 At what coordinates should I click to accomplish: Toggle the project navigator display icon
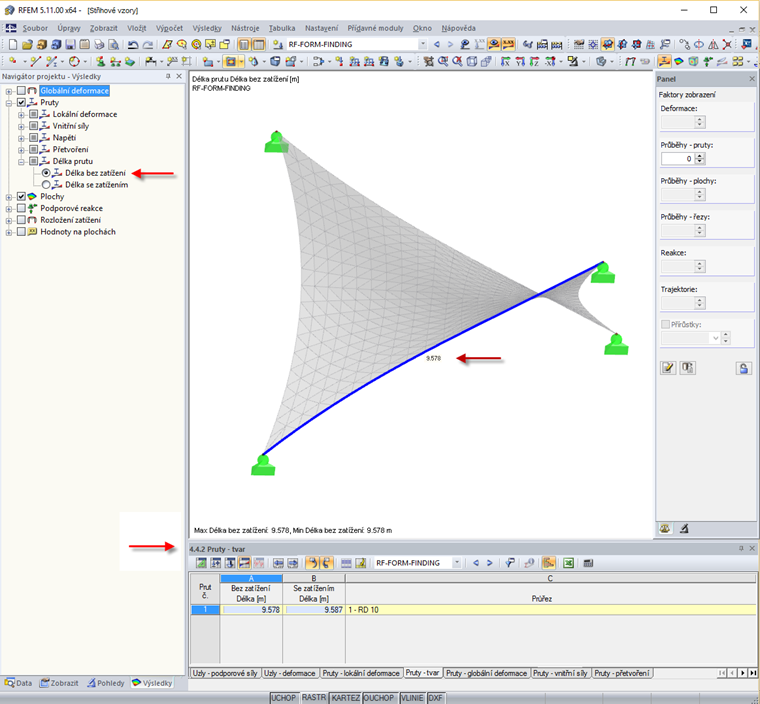(x=244, y=45)
